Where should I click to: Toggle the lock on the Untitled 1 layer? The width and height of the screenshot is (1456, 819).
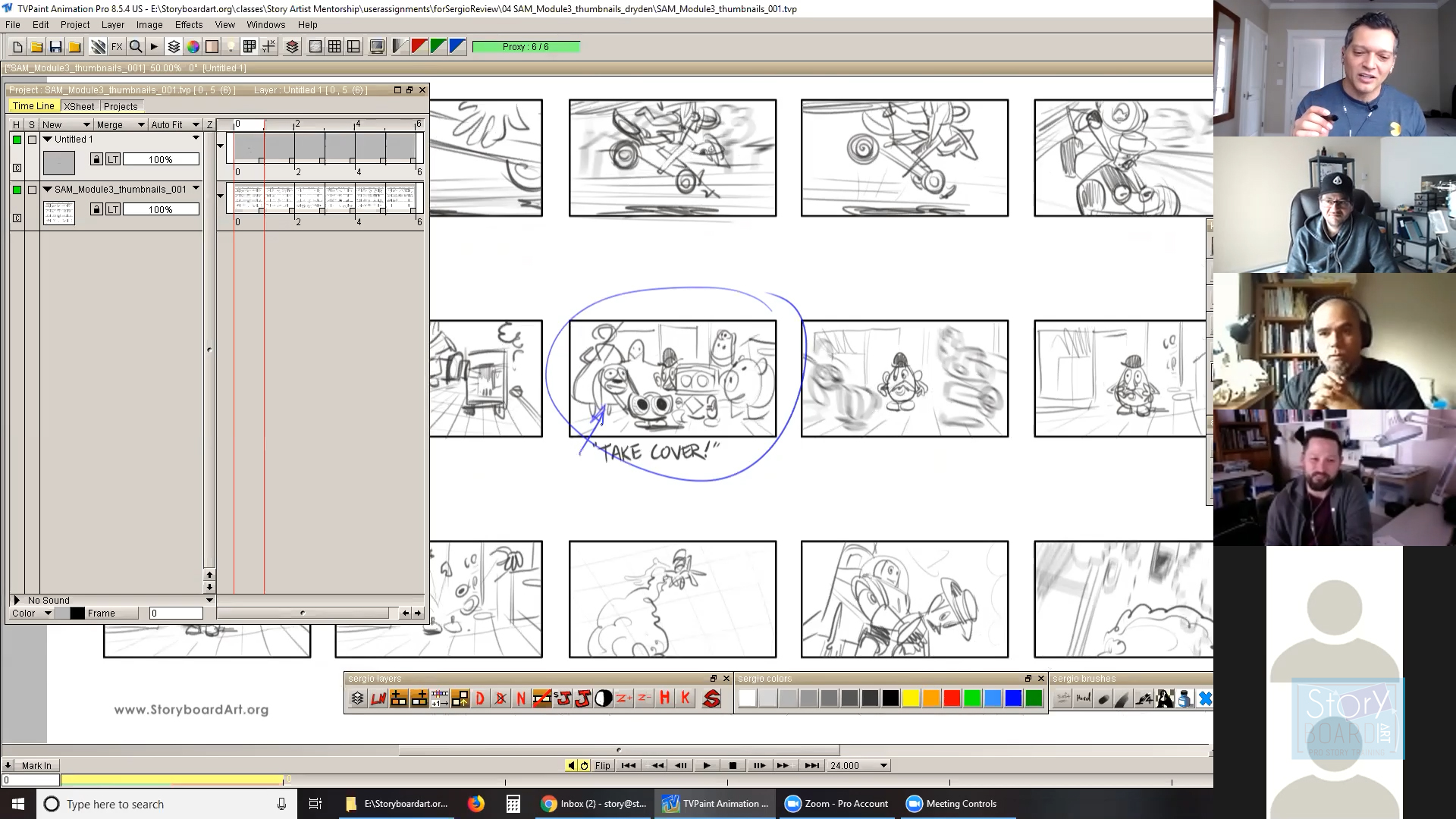coord(96,159)
